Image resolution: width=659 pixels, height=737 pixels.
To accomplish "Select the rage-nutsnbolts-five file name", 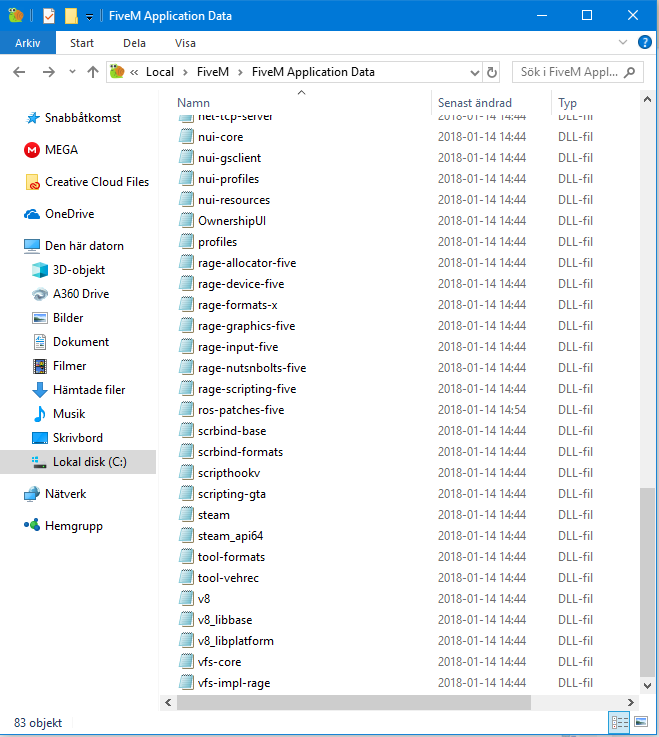I will 252,368.
